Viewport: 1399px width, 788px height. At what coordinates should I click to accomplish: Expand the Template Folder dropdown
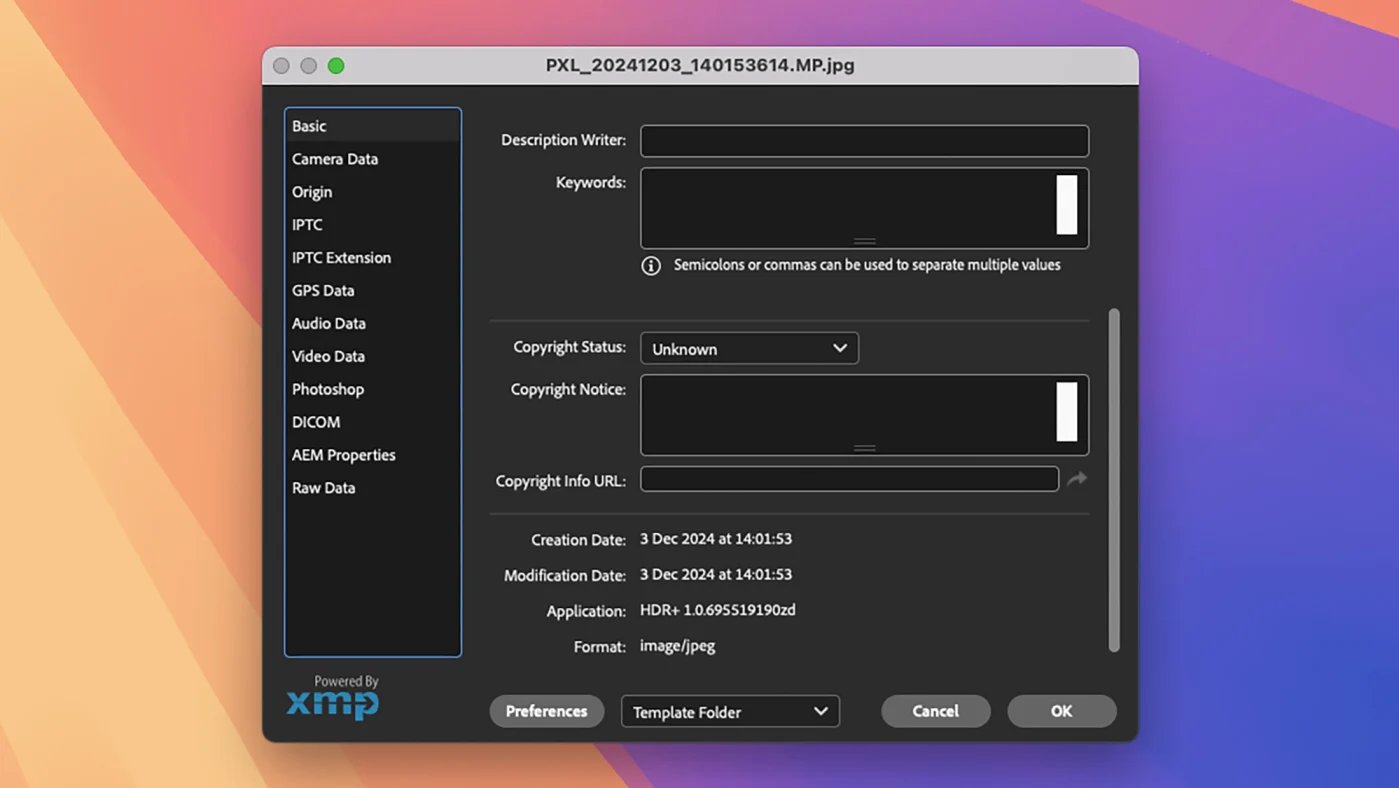point(730,711)
